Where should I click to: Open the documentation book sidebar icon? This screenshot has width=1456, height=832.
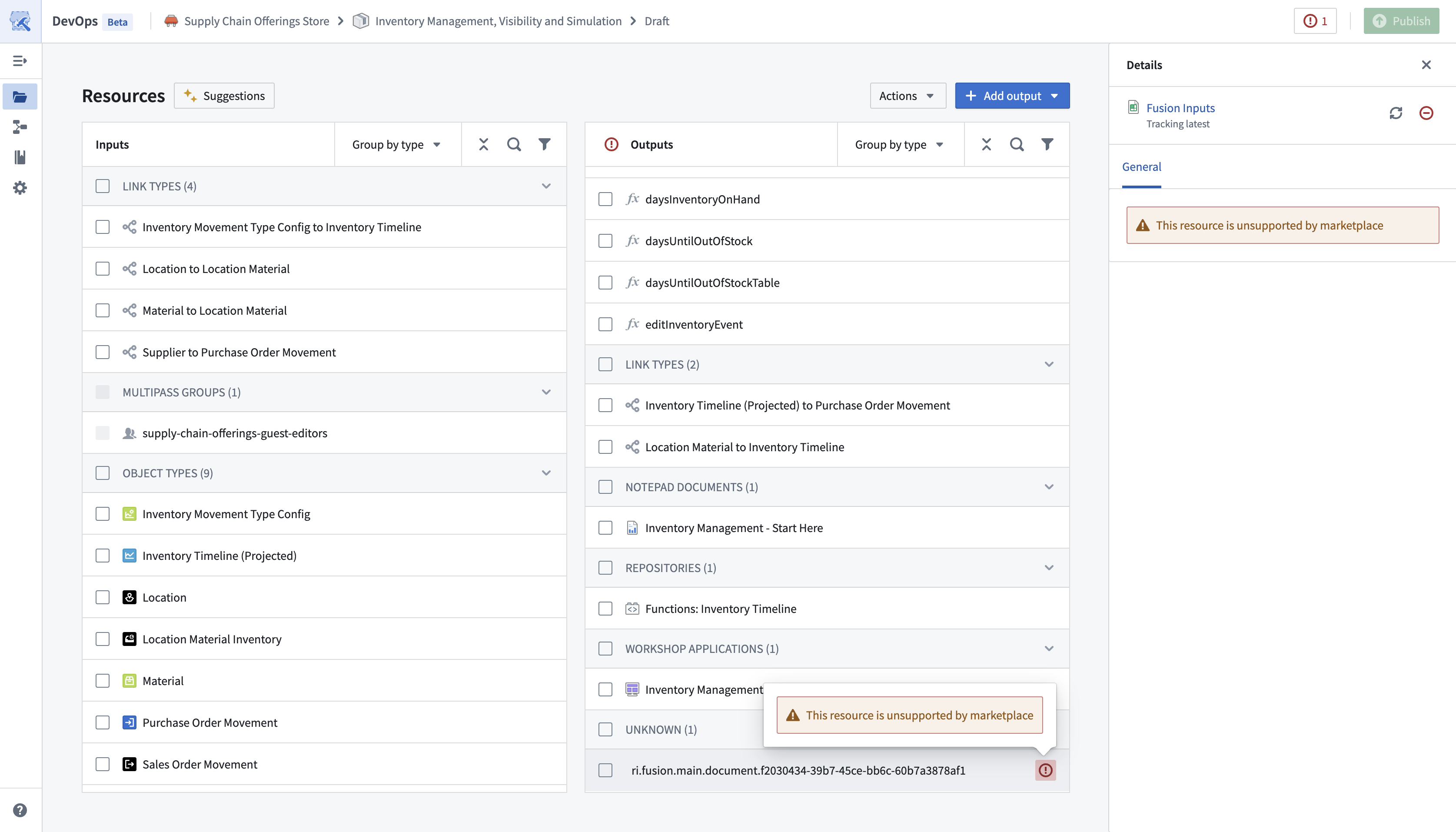(x=20, y=157)
